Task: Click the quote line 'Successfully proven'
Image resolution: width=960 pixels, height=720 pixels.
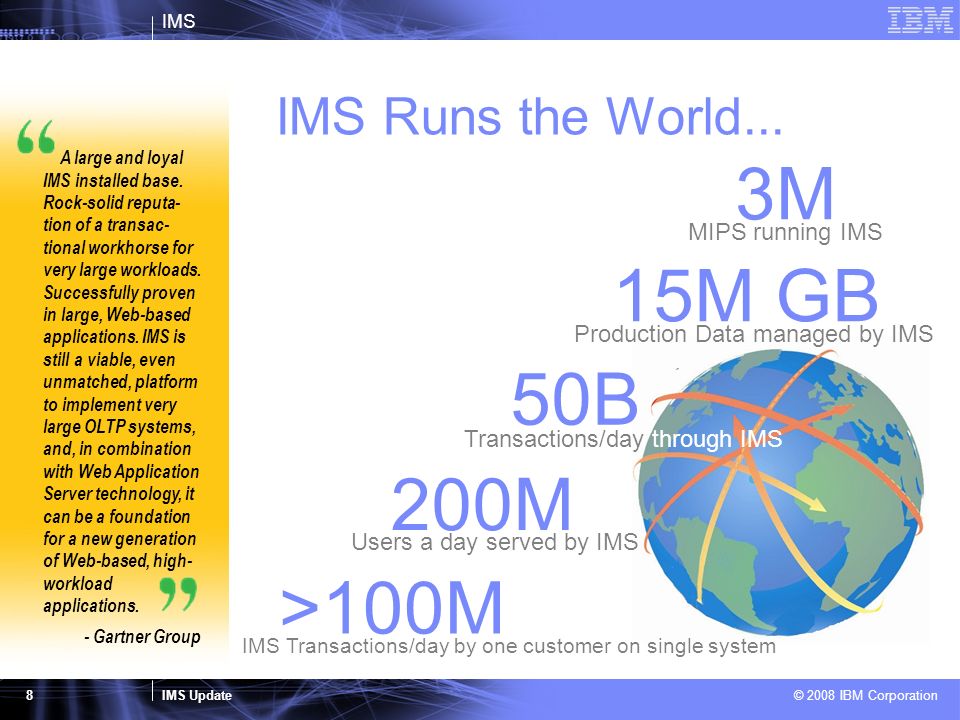Action: pos(119,293)
